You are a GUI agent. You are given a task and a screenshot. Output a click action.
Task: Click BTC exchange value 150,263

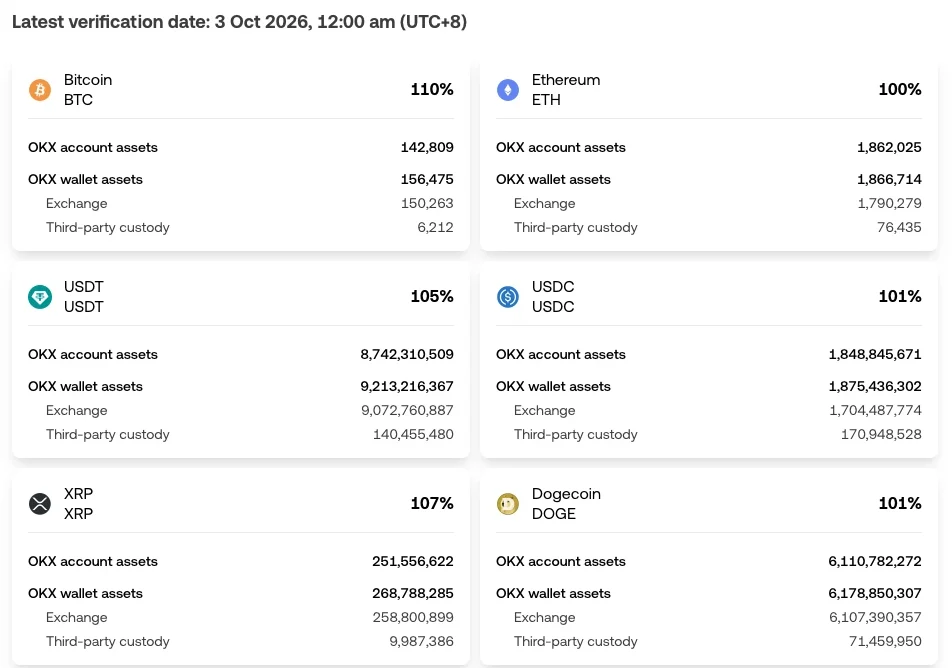pos(427,203)
